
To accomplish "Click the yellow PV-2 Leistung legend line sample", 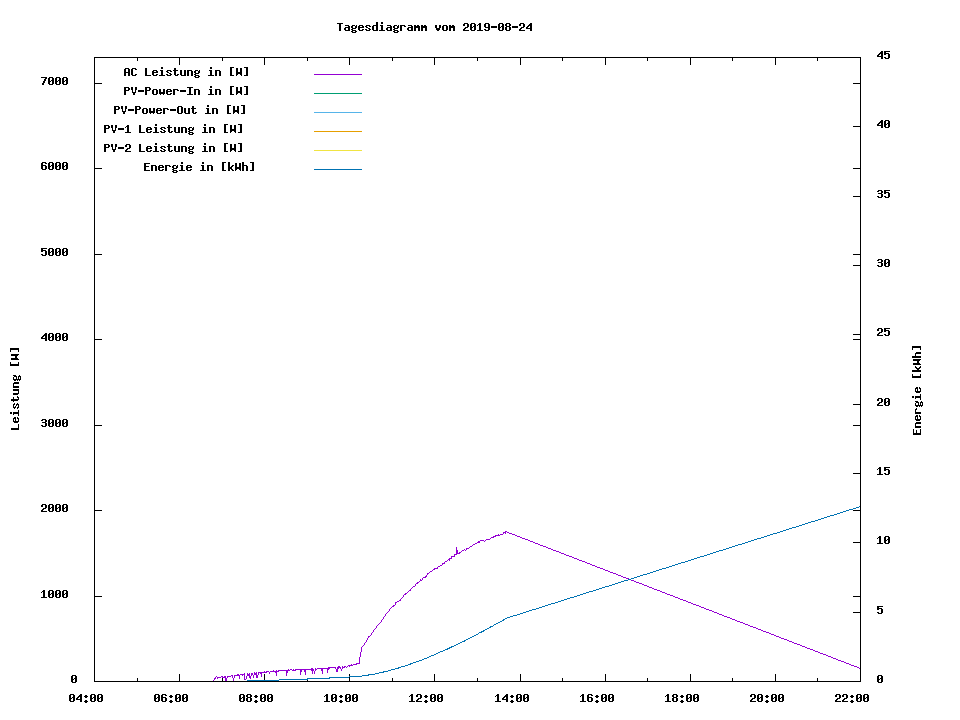I will tap(337, 150).
